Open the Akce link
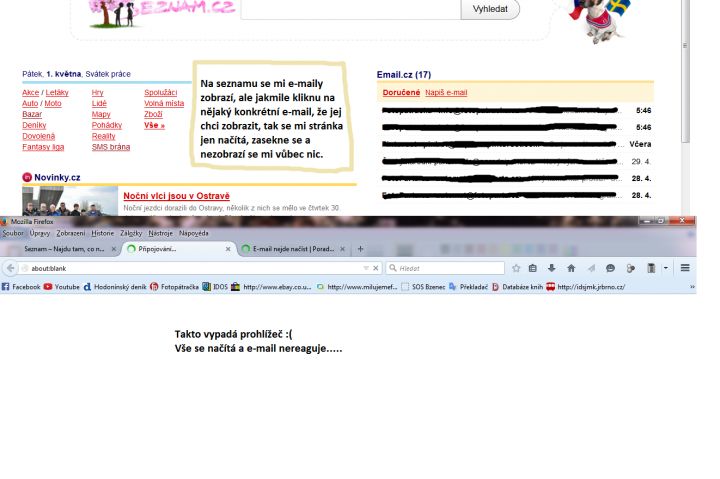The height and width of the screenshot is (479, 720). tap(30, 92)
